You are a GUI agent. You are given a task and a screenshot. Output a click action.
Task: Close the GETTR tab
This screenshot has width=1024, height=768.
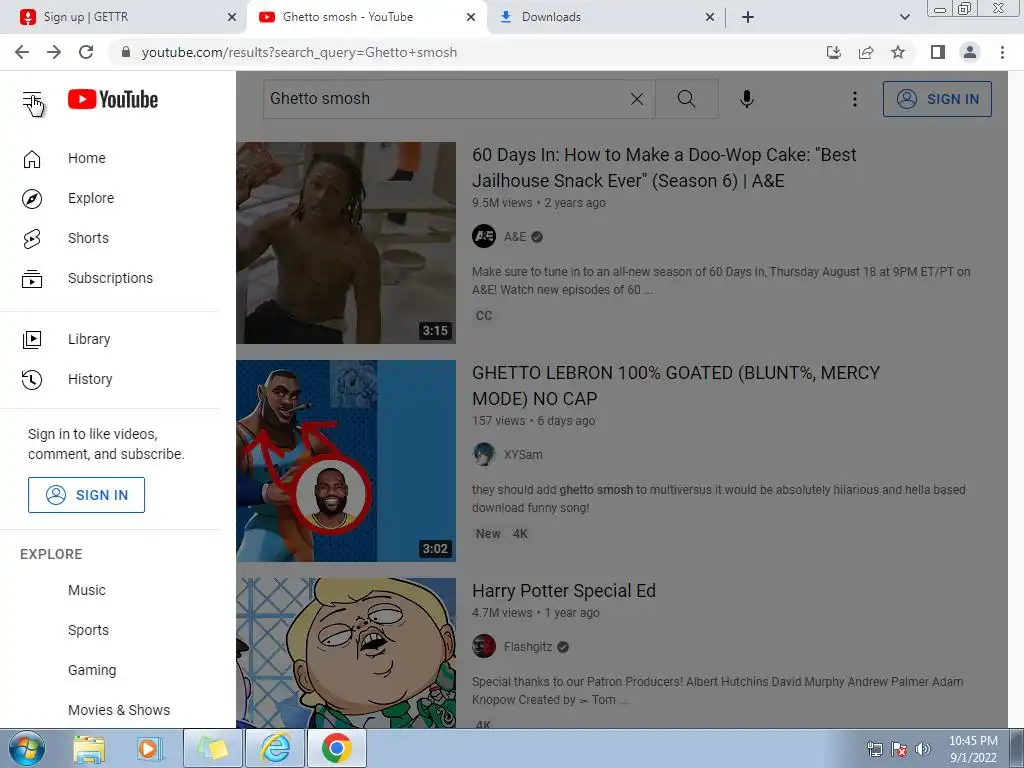[232, 18]
